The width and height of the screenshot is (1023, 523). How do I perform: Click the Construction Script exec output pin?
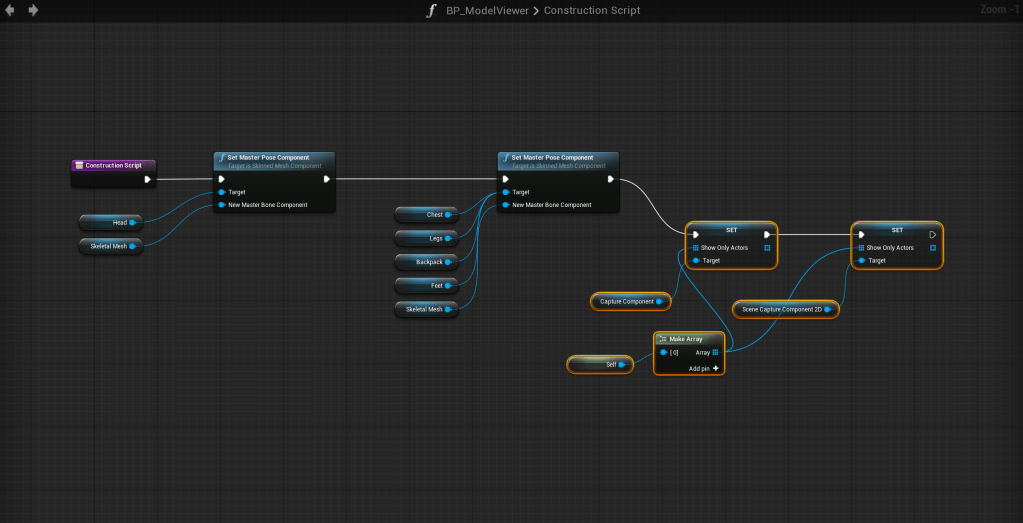[x=147, y=180]
